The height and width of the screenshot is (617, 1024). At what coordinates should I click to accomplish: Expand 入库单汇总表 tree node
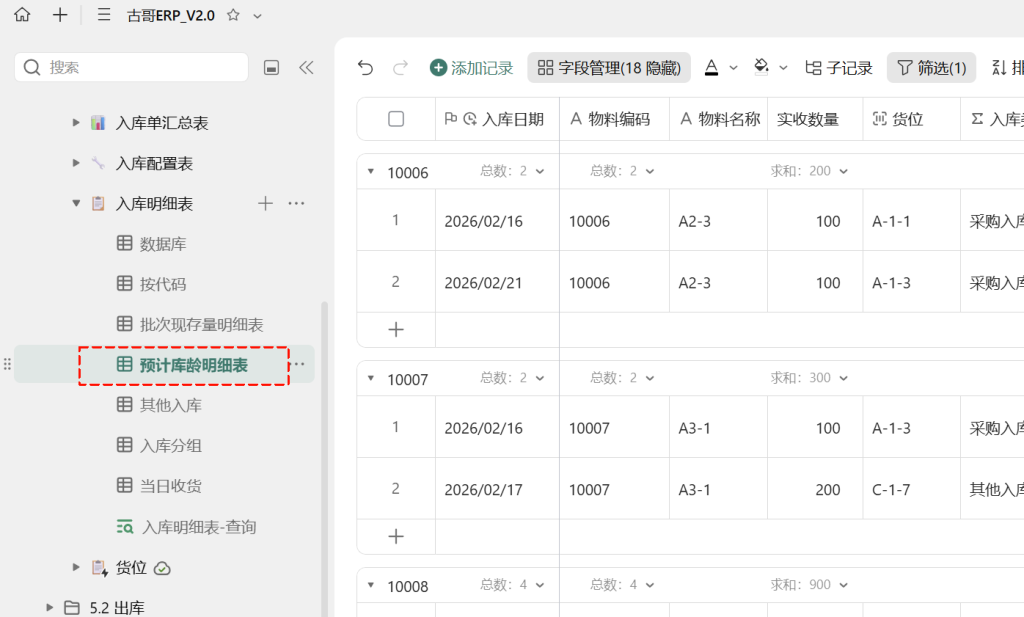(76, 122)
